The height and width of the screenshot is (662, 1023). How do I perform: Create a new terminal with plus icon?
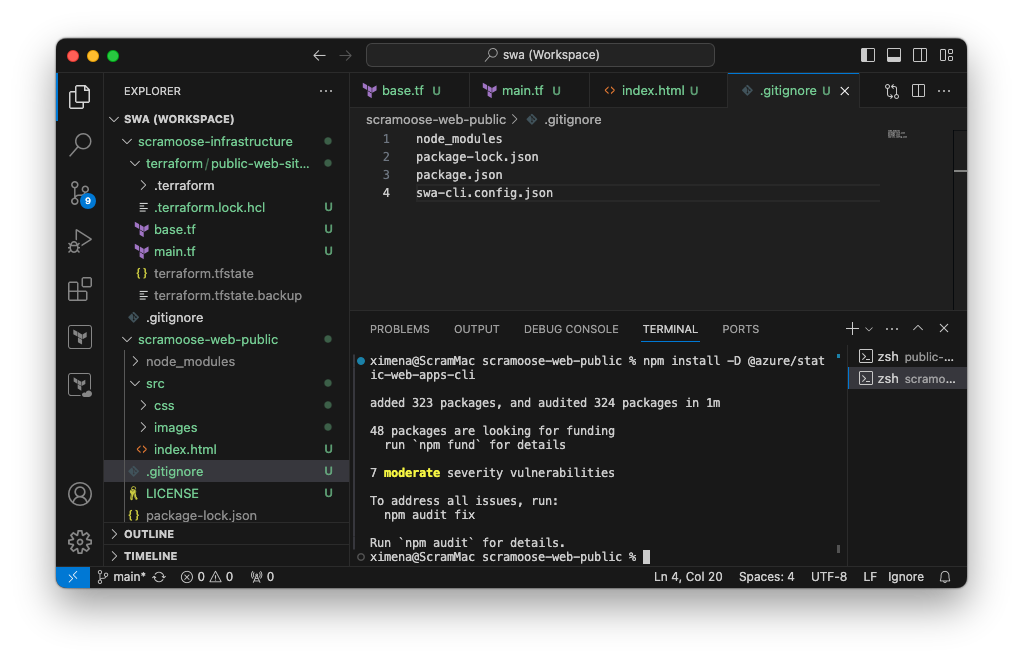(x=852, y=329)
